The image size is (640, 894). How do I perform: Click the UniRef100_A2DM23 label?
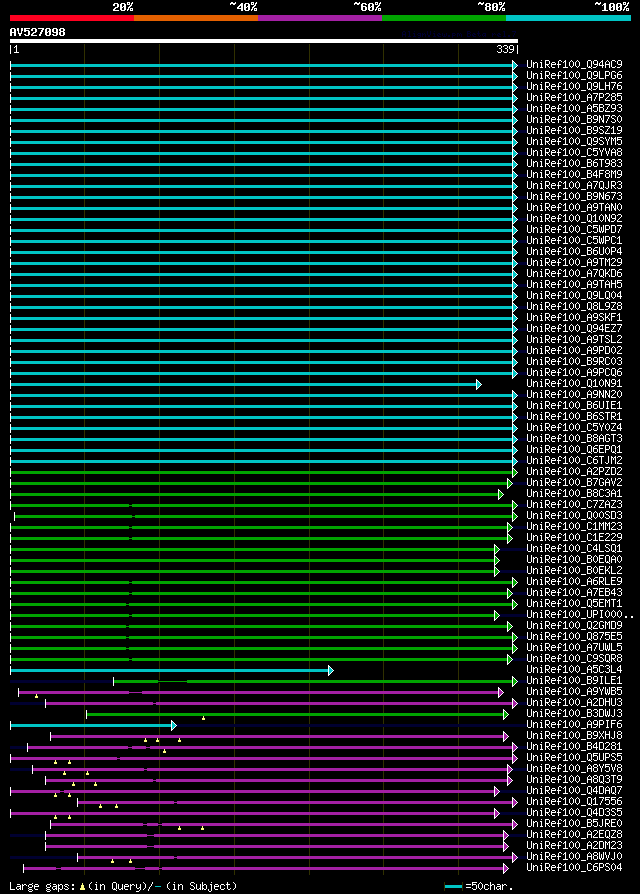click(x=574, y=846)
